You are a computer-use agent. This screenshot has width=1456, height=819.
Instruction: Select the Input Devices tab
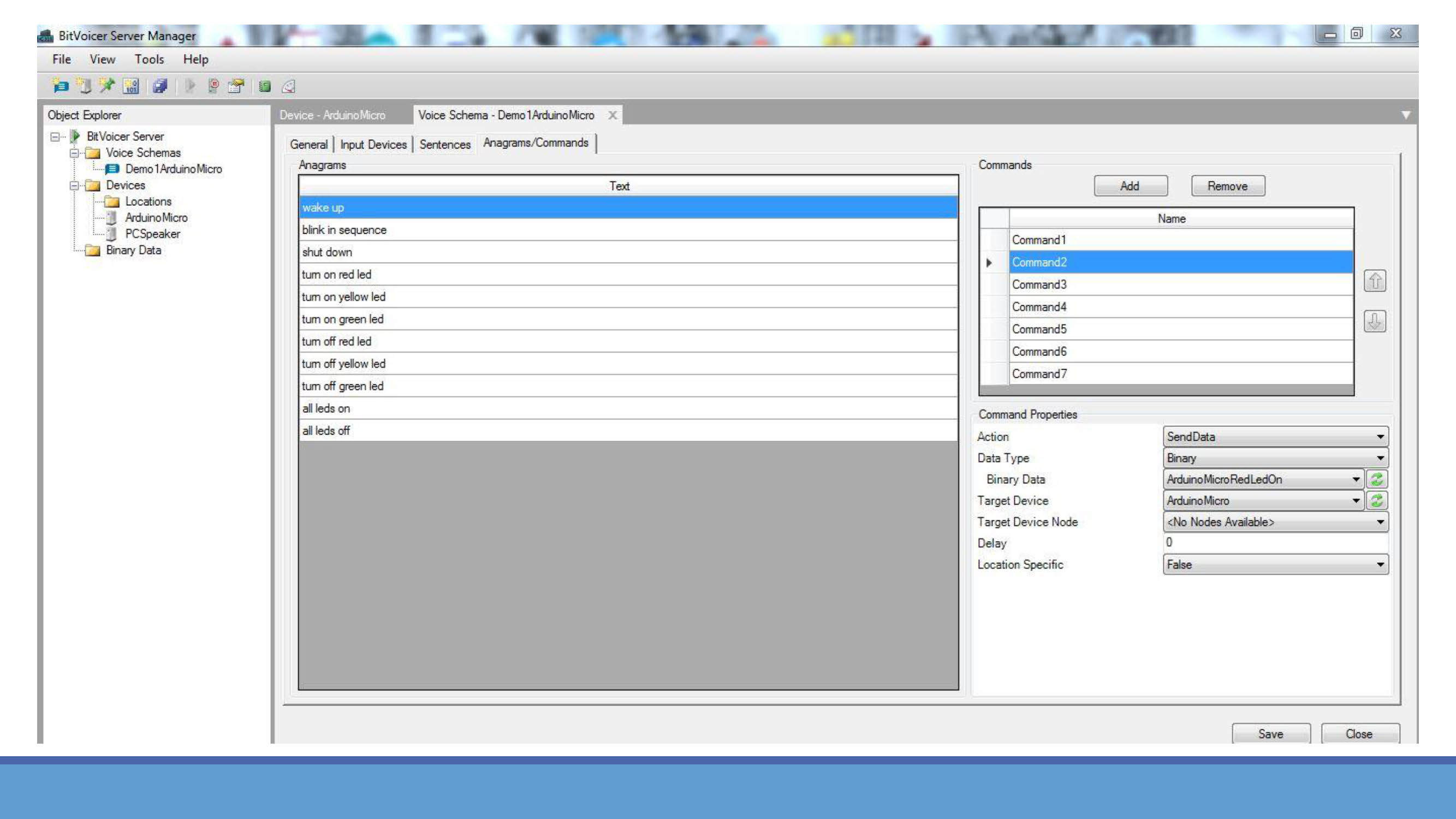pyautogui.click(x=372, y=143)
